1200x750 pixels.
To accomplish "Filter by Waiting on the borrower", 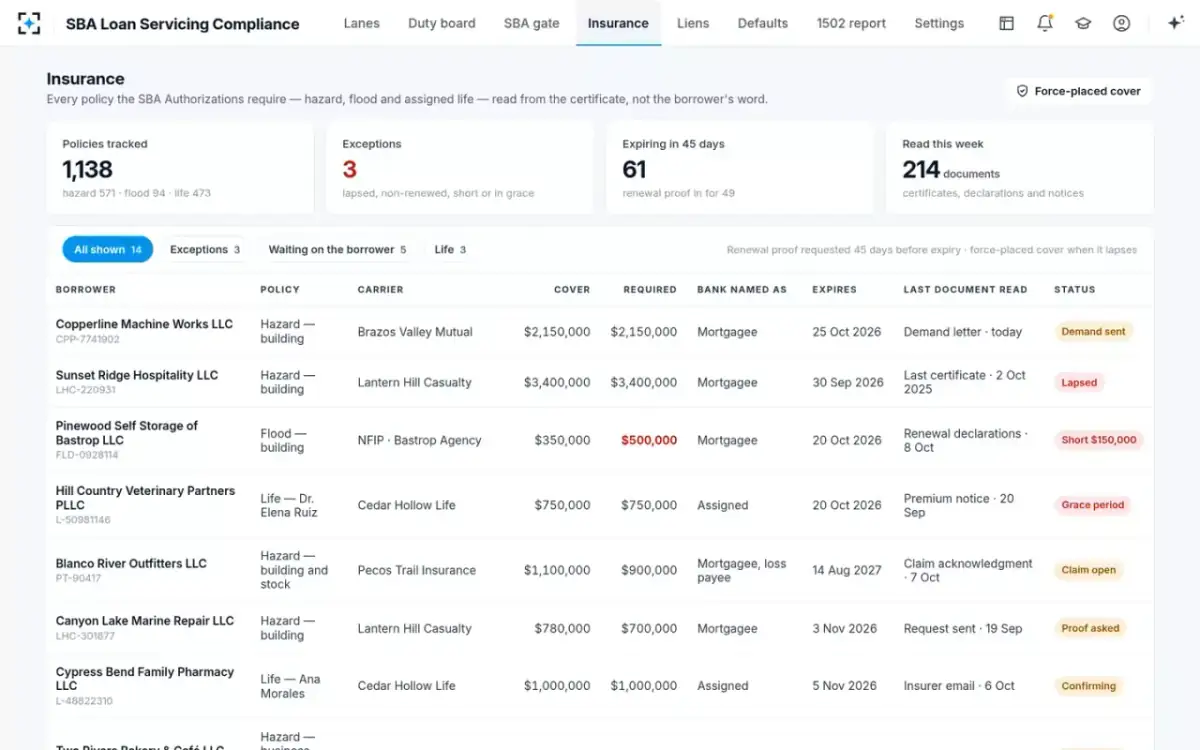I will pyautogui.click(x=337, y=250).
